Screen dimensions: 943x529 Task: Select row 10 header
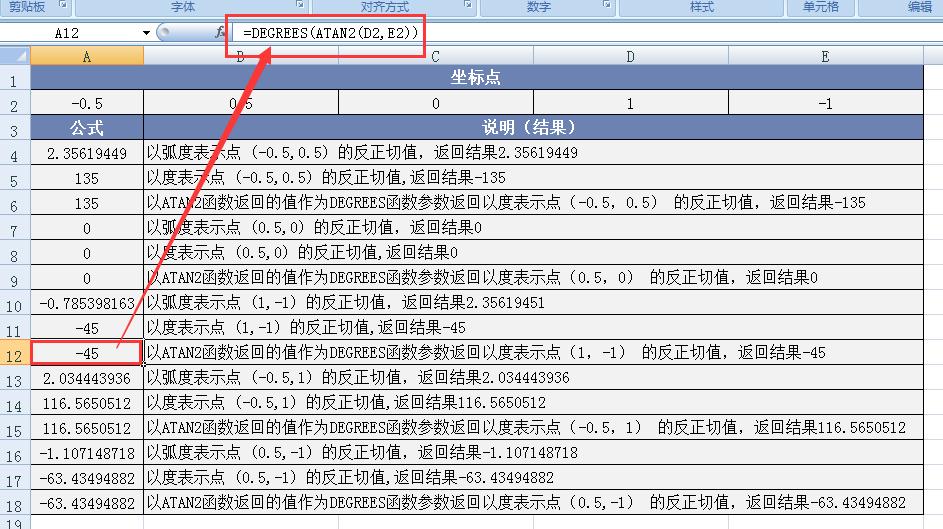pyautogui.click(x=15, y=303)
